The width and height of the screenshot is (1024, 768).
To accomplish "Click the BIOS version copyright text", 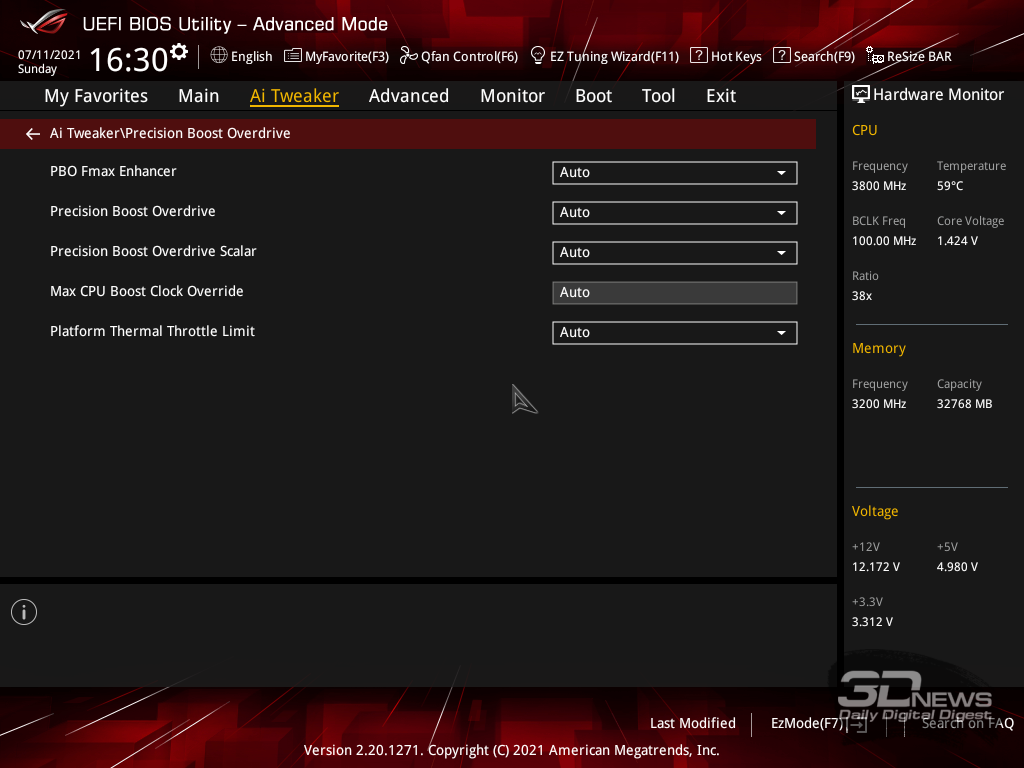I will [x=511, y=750].
